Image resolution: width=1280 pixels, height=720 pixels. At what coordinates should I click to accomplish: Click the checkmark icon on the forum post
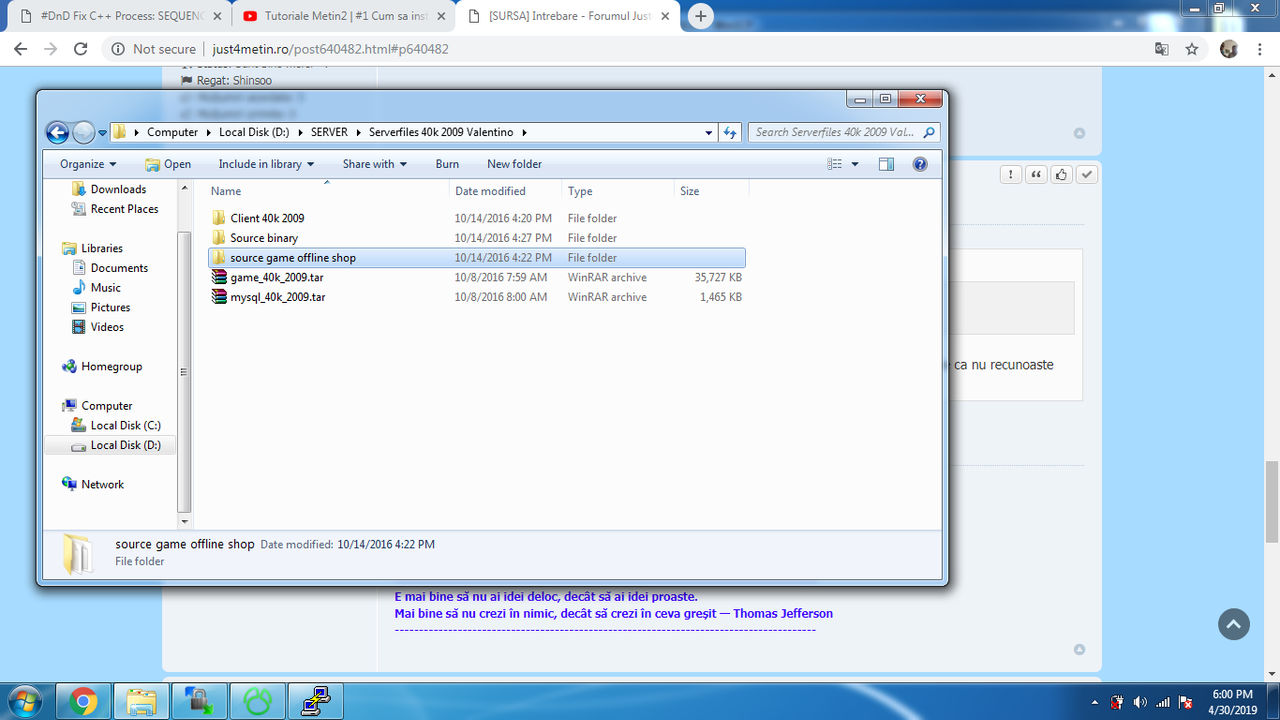click(x=1087, y=175)
